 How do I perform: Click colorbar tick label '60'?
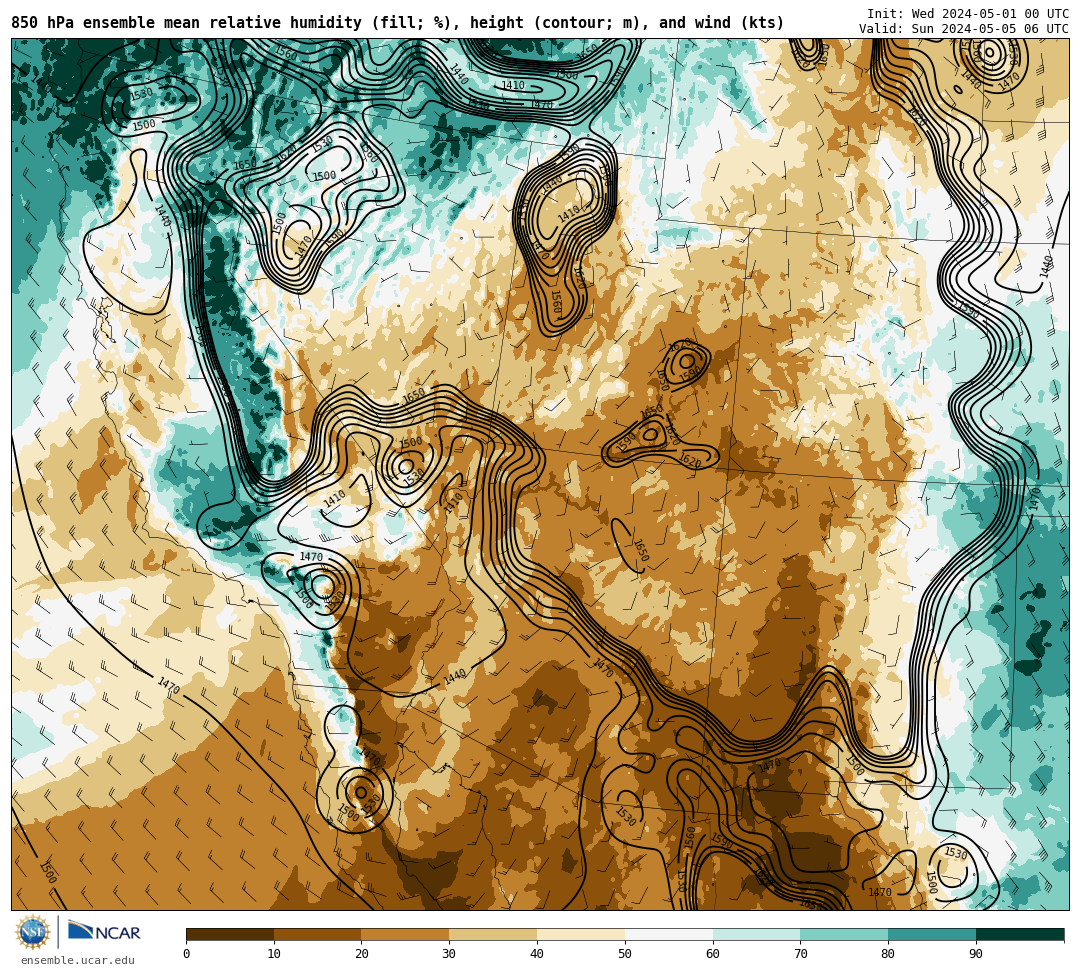(x=713, y=954)
